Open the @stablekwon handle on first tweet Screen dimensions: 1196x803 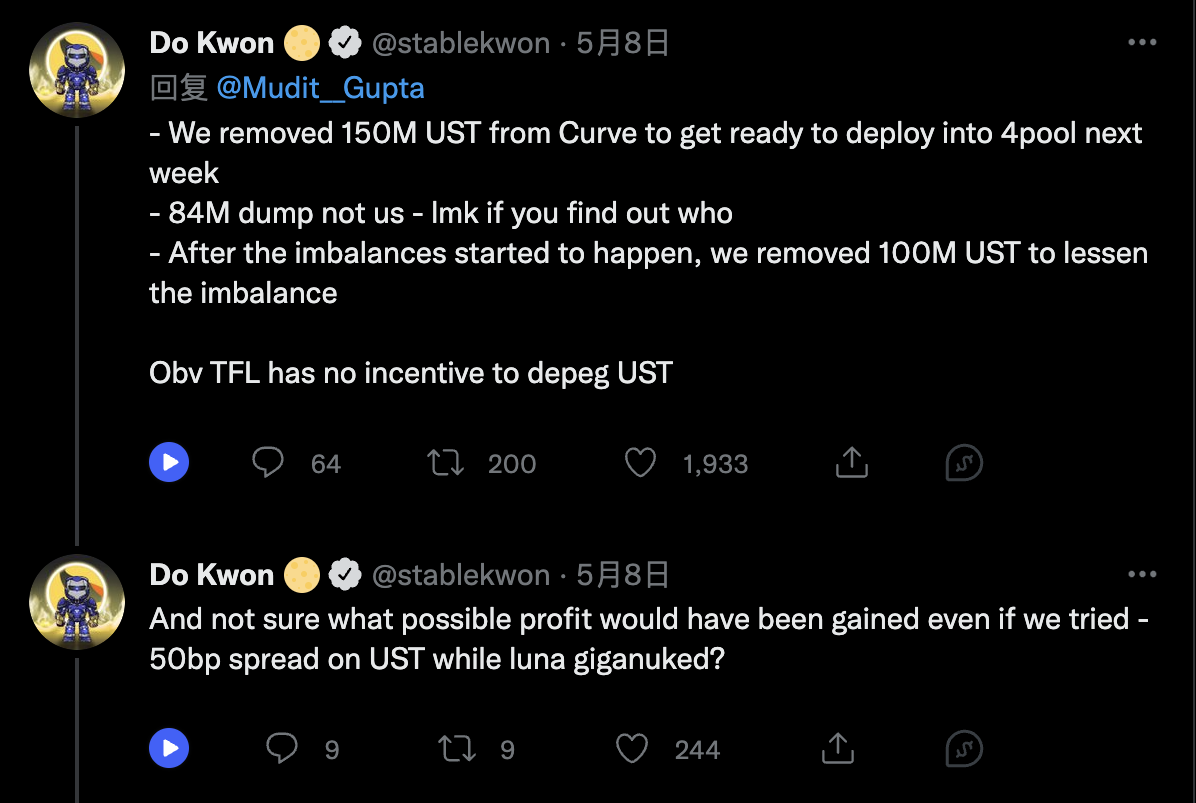[461, 43]
